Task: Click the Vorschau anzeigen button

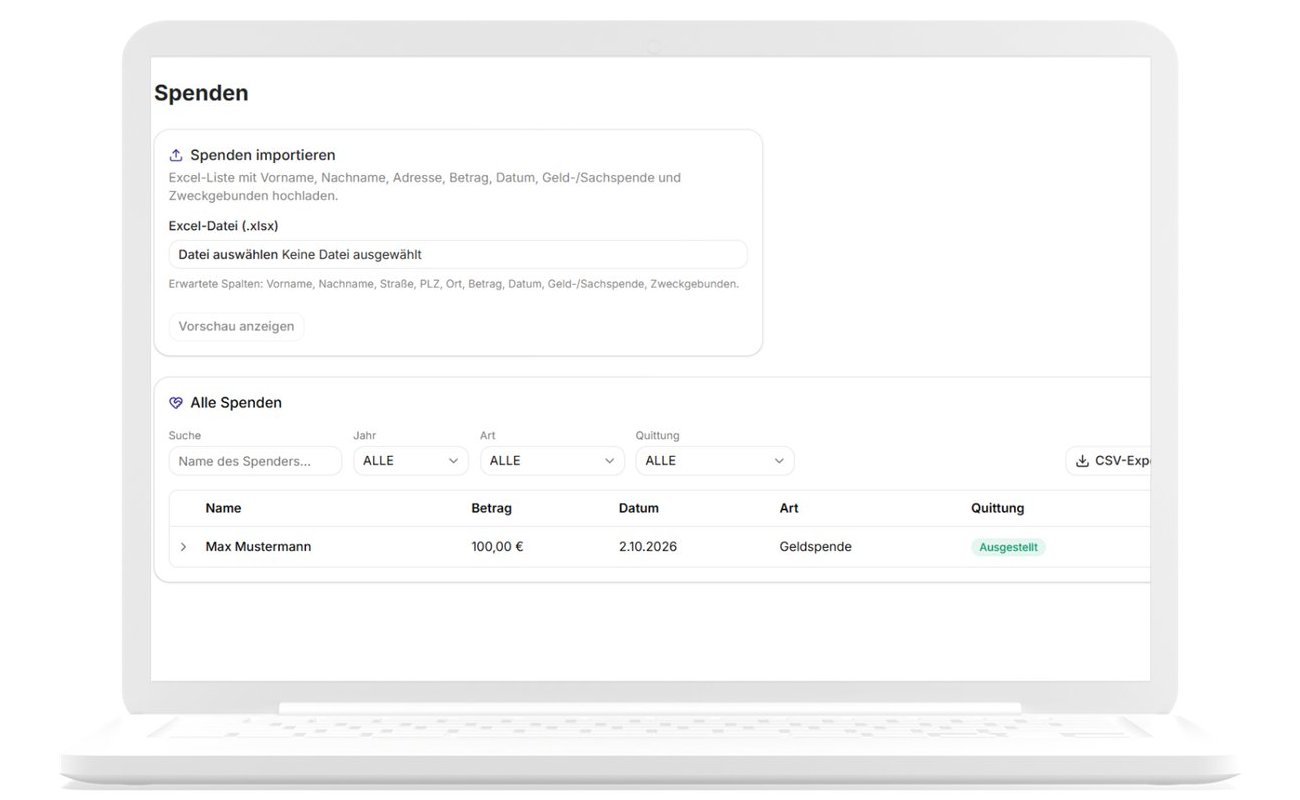Action: [236, 326]
